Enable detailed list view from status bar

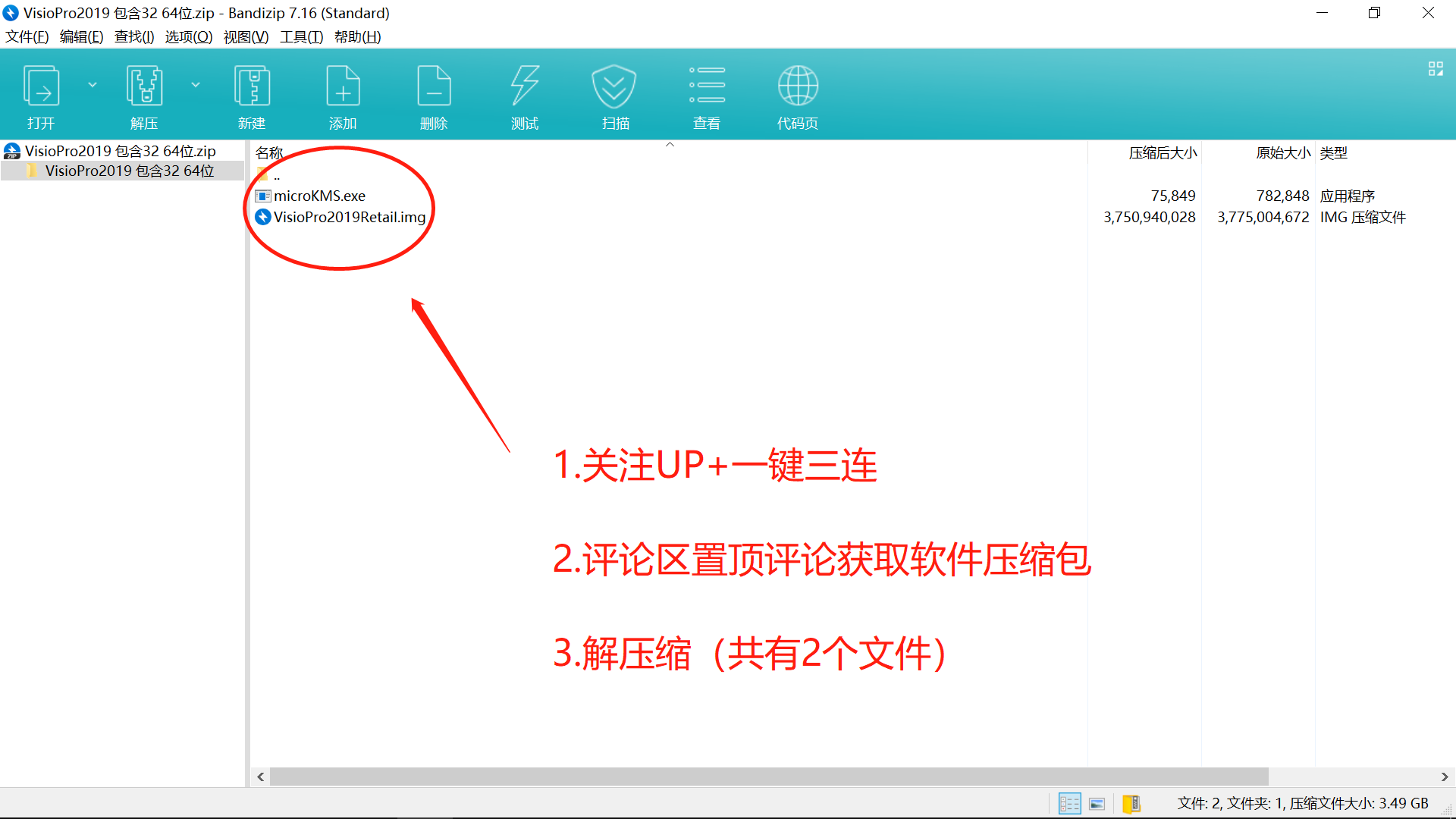(1069, 803)
